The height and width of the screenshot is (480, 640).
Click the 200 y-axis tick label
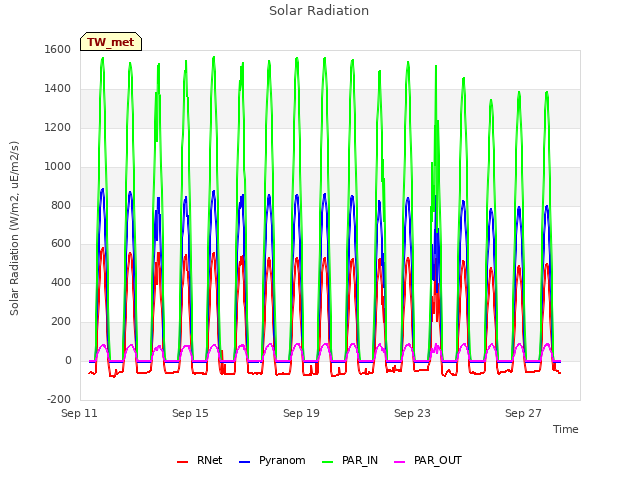point(61,322)
